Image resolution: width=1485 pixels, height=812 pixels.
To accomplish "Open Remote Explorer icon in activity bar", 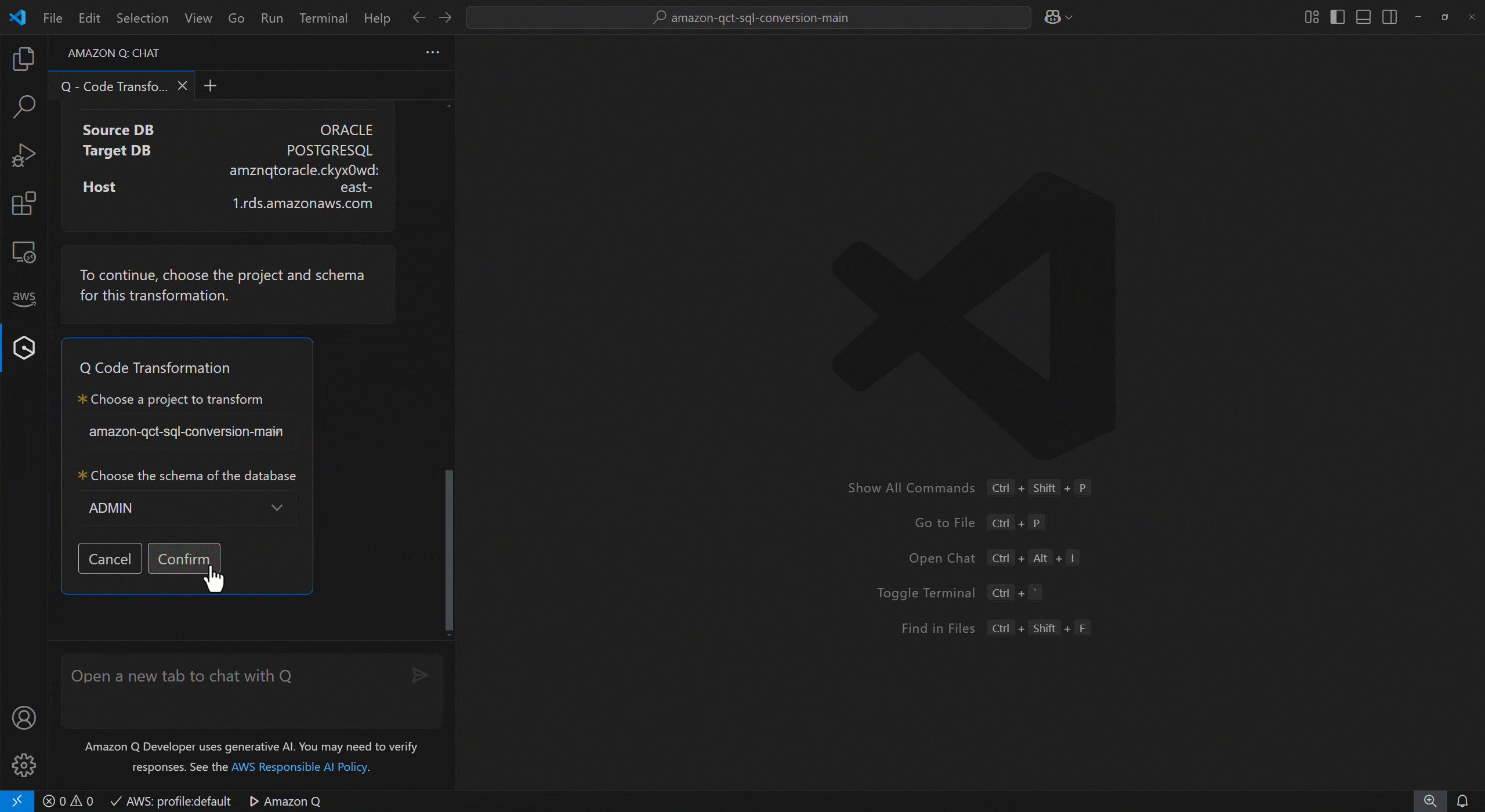I will point(24,252).
